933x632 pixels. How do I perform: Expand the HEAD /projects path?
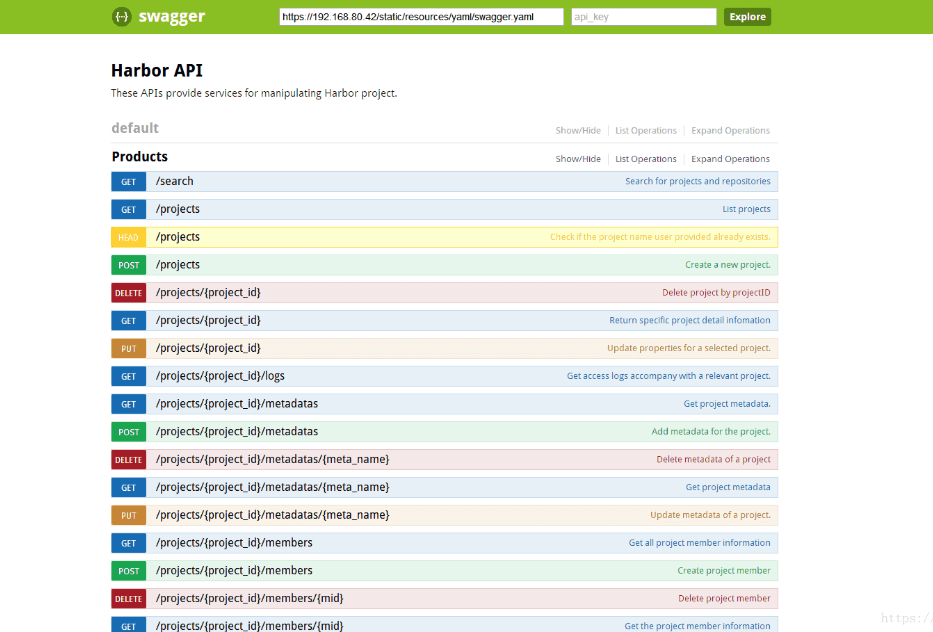coord(178,237)
